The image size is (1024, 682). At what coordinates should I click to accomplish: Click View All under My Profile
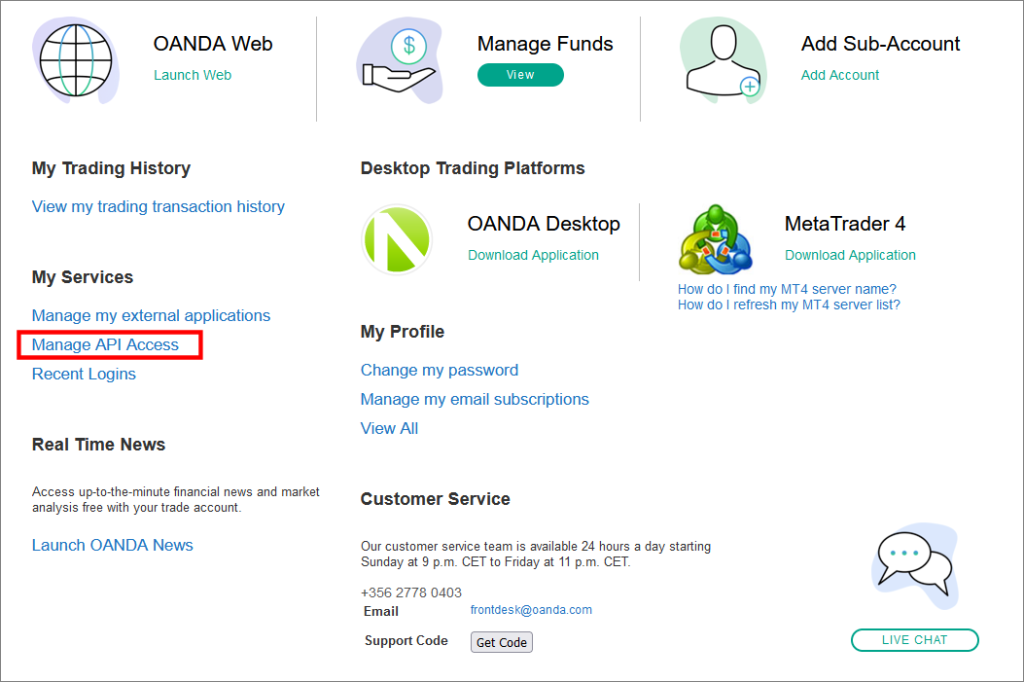(389, 429)
